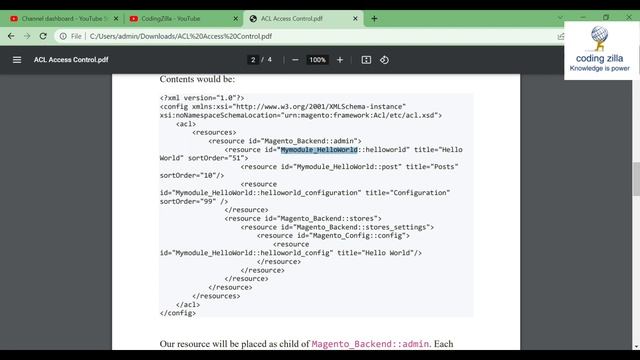
Task: Open a new browser tab
Action: click(x=374, y=19)
